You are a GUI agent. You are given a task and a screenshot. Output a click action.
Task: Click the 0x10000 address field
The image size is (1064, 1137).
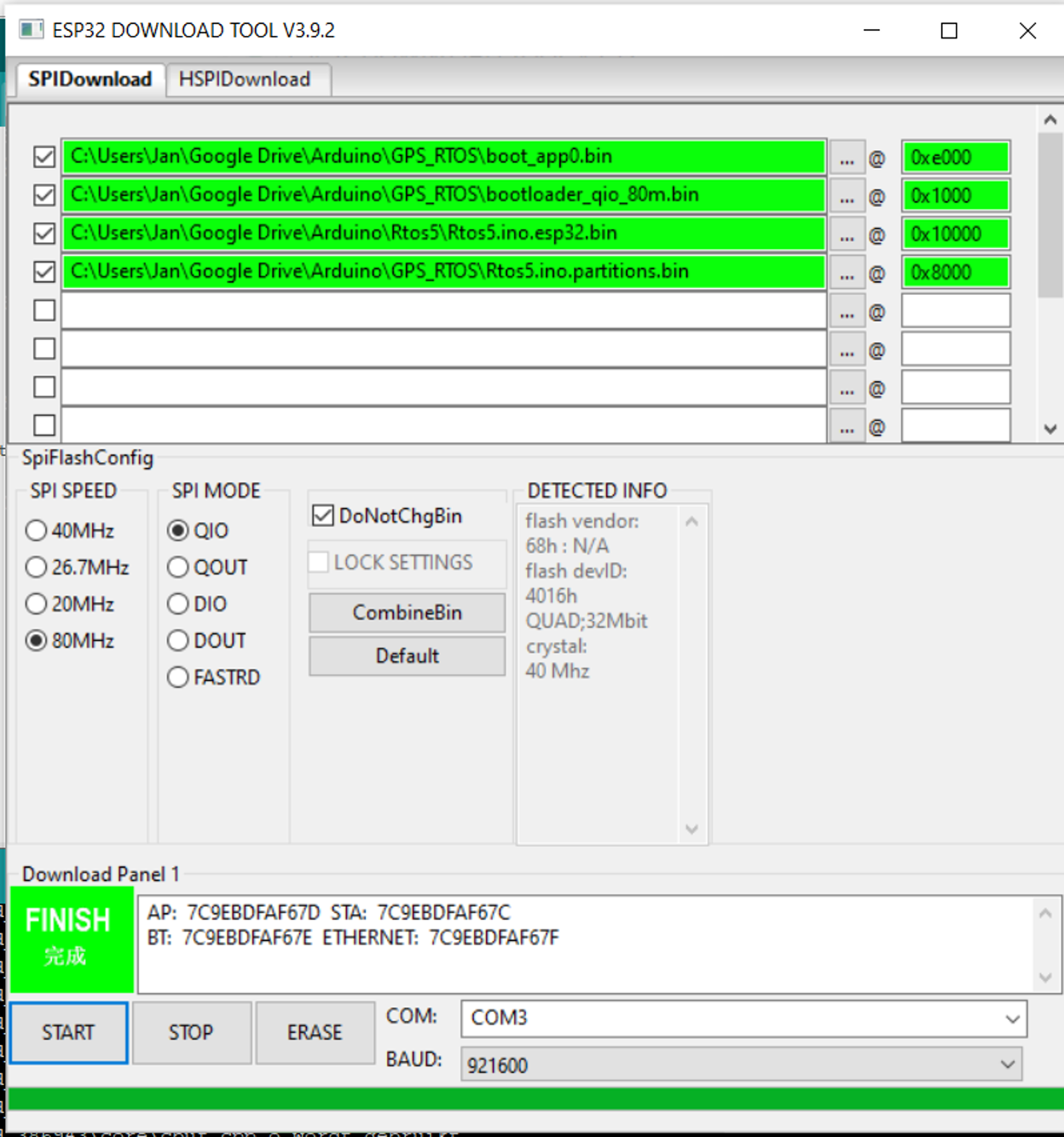955,234
